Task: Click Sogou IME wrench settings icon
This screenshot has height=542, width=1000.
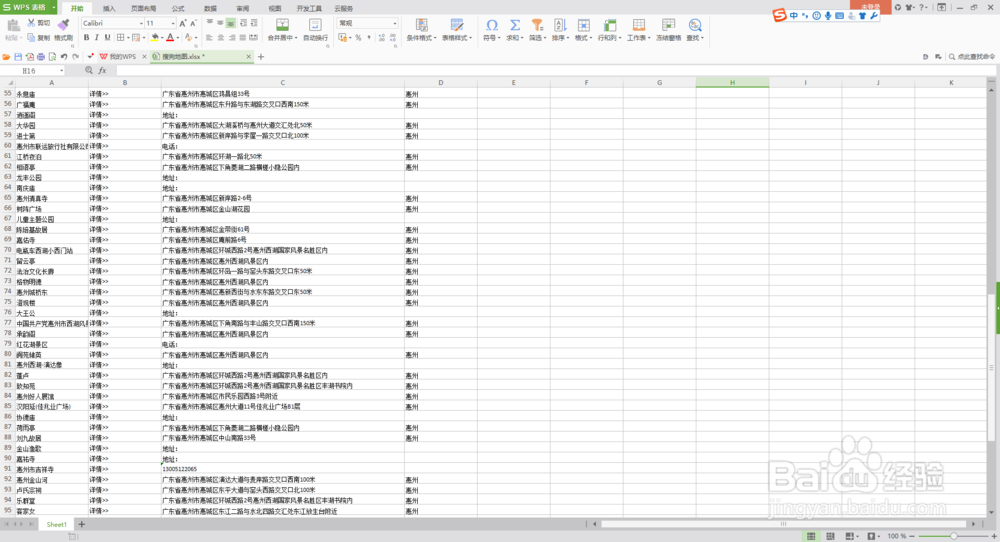Action: pos(874,15)
